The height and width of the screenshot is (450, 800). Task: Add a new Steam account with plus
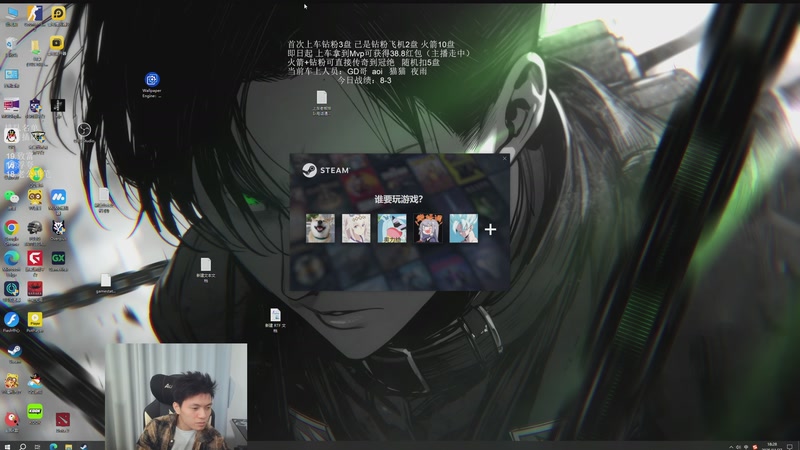click(x=490, y=230)
